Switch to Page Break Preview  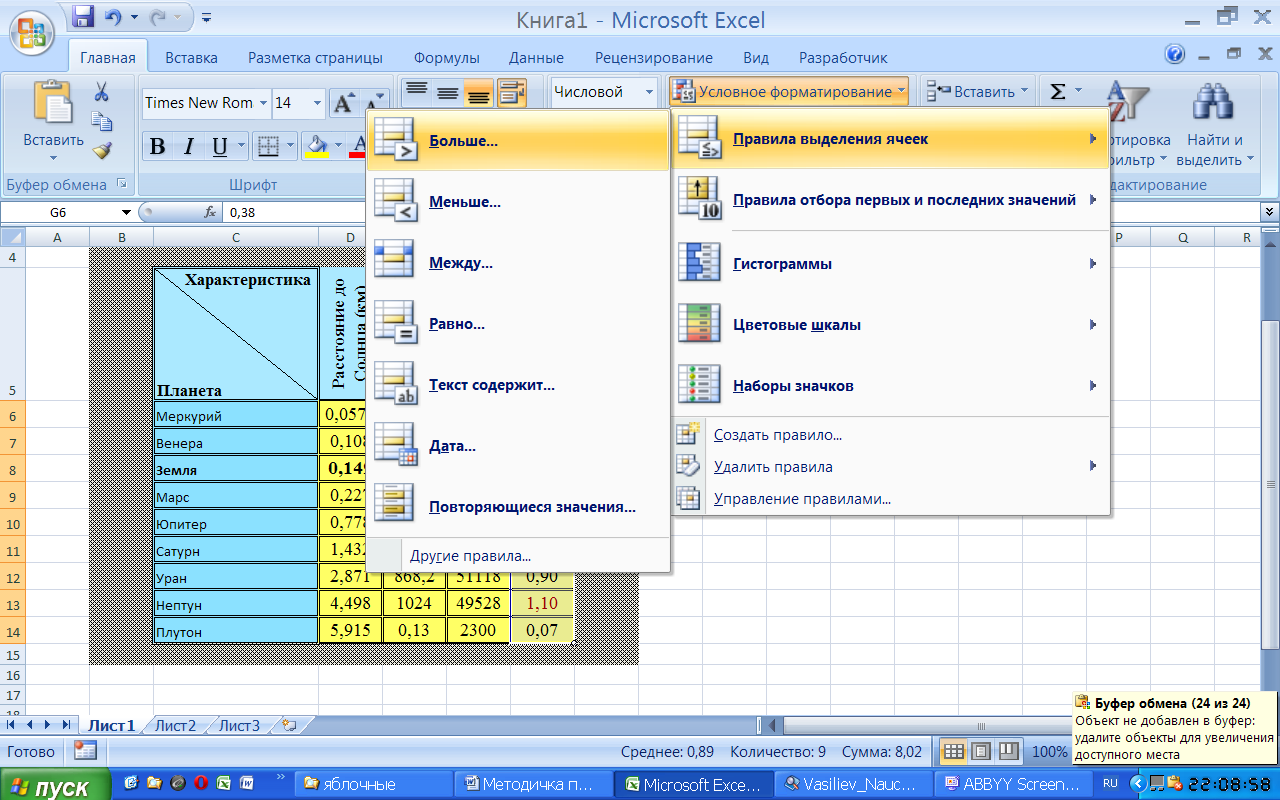coord(1009,751)
